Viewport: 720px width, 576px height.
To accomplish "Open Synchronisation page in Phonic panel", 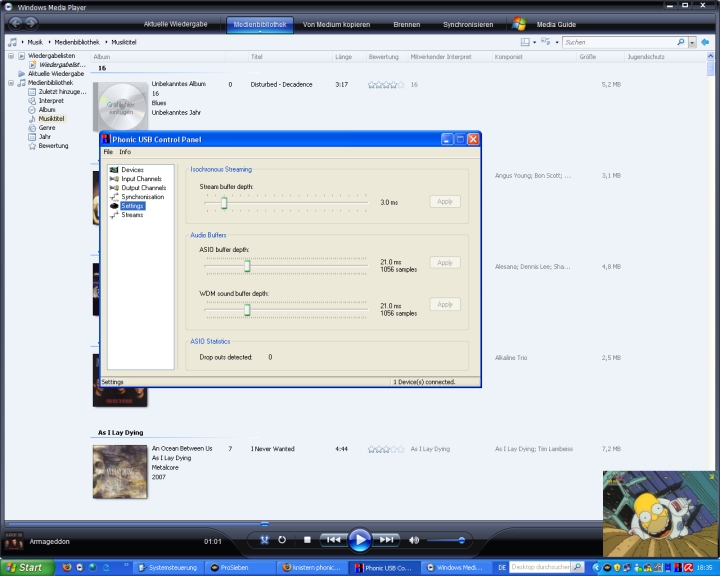I will pyautogui.click(x=142, y=197).
